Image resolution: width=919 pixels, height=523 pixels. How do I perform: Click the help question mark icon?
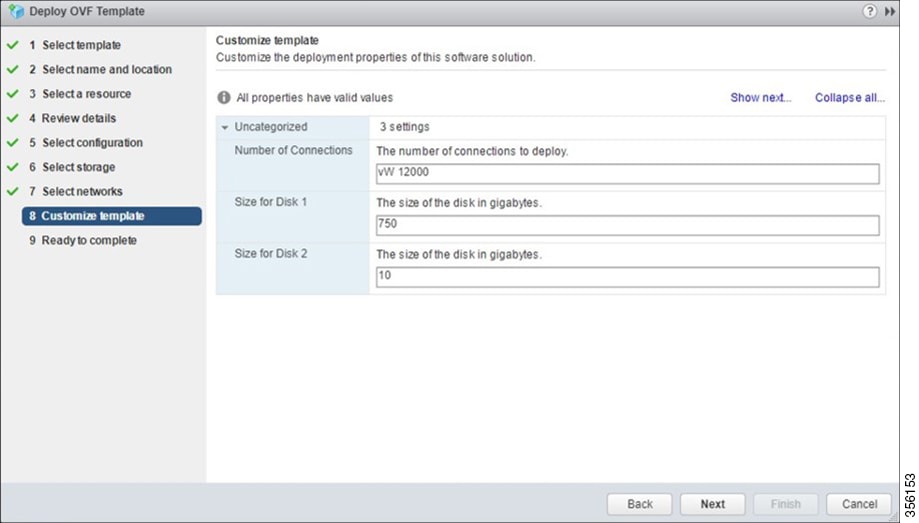pyautogui.click(x=869, y=11)
